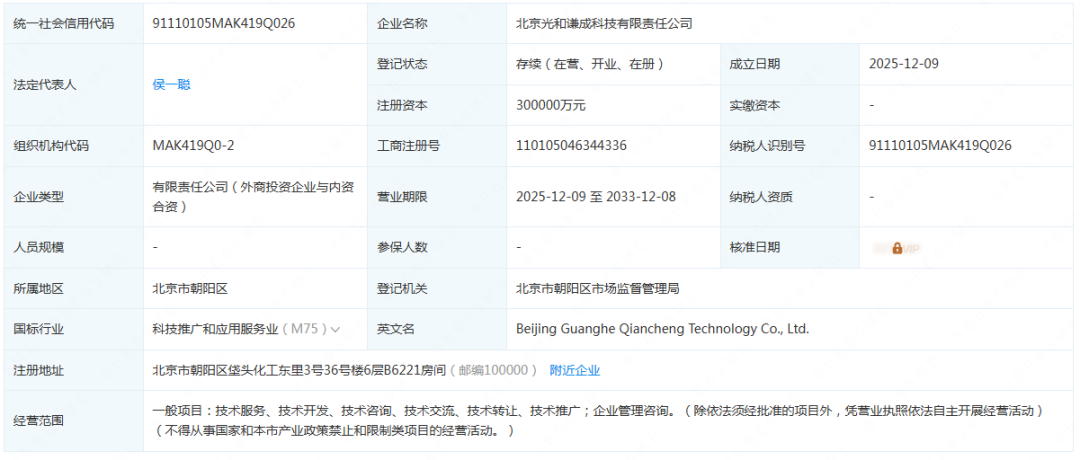Click the 工商注册号 label cell
The image size is (1080, 460).
pos(437,146)
